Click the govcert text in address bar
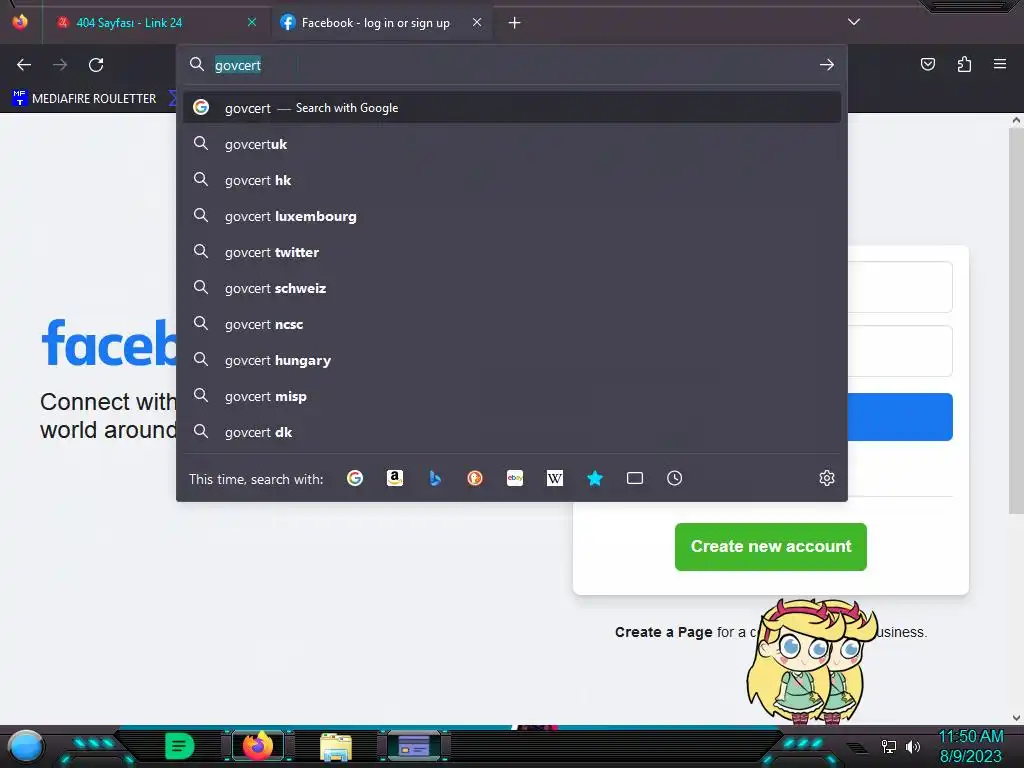This screenshot has width=1024, height=768. (238, 65)
